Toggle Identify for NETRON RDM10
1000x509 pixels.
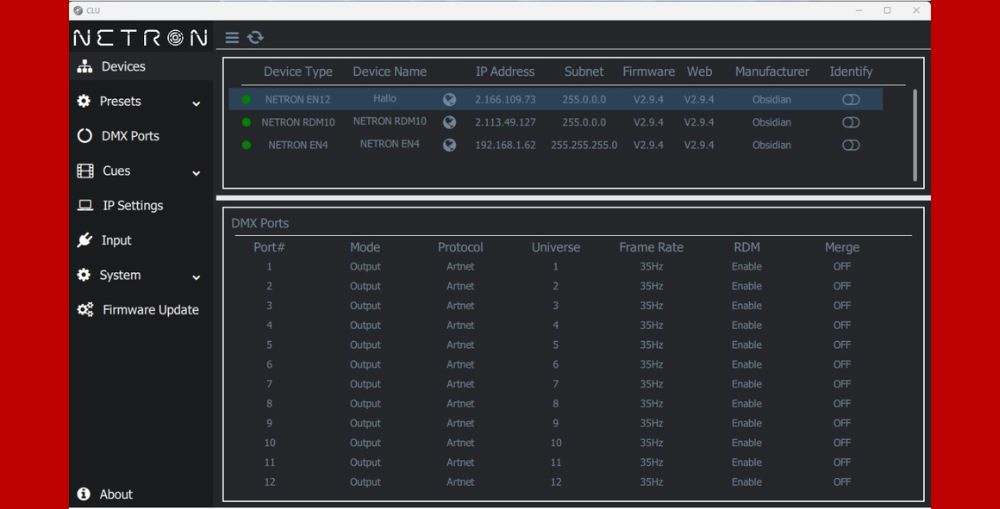click(x=851, y=122)
